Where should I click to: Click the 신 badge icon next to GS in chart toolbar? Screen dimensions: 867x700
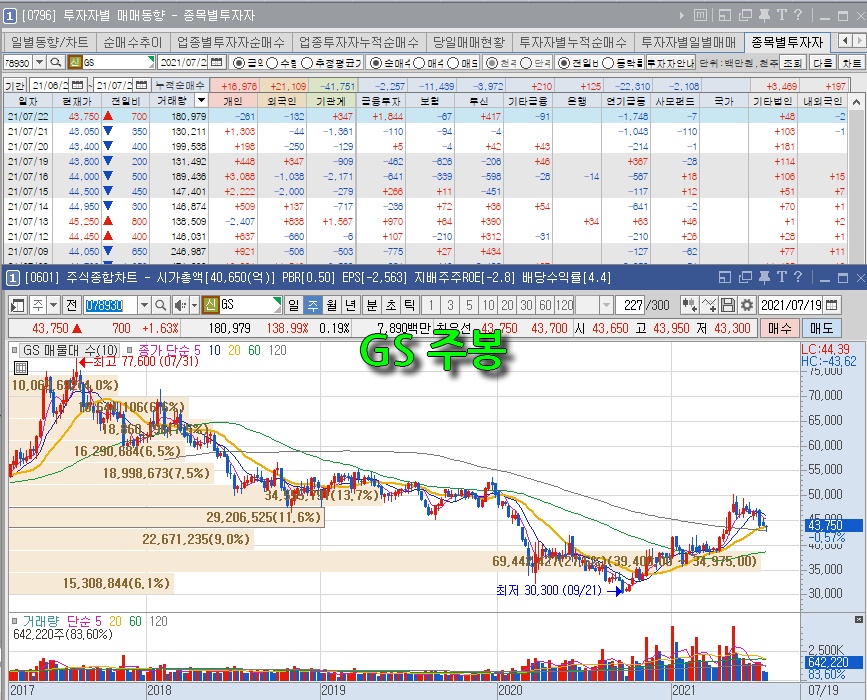(211, 305)
